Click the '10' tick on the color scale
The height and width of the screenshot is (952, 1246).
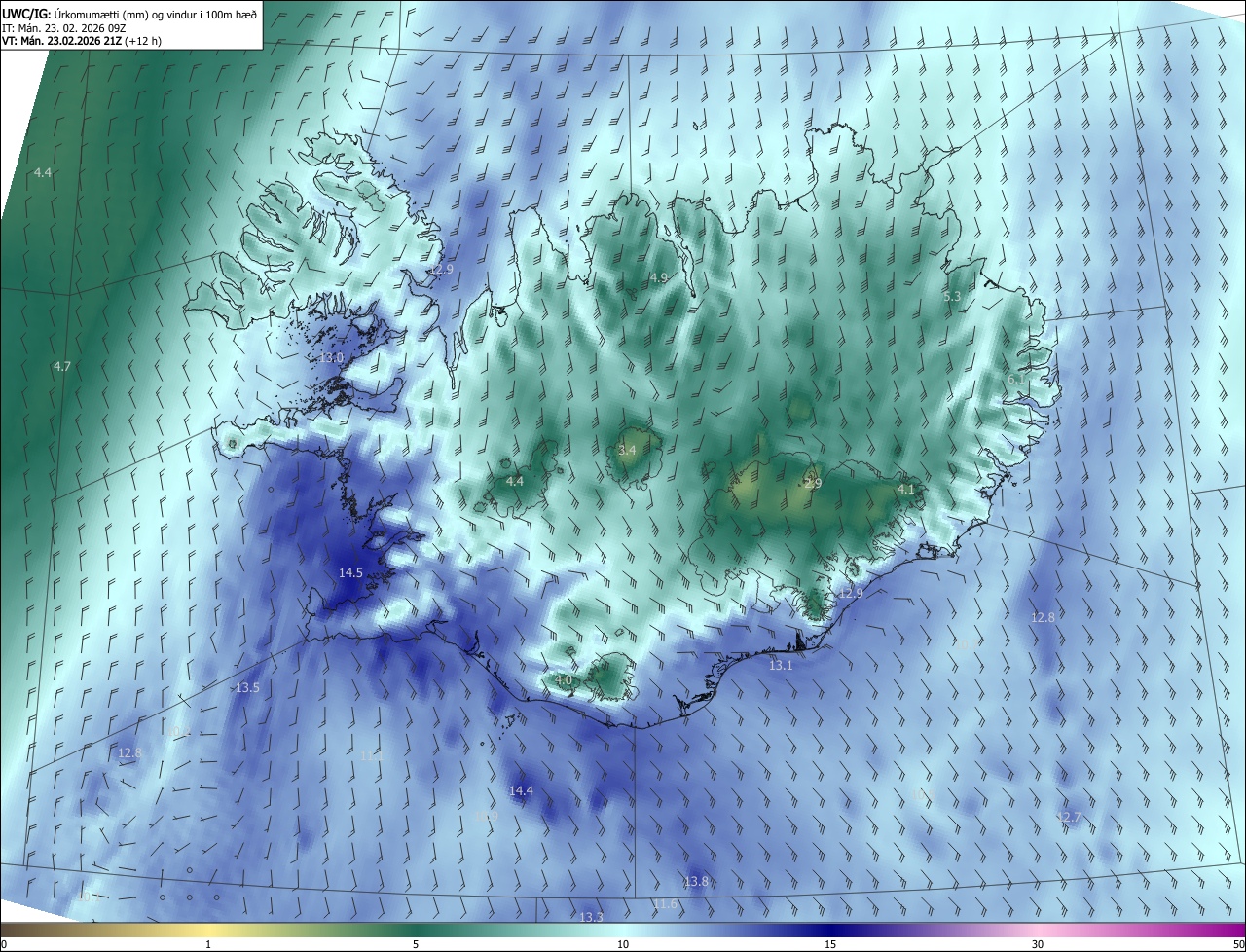(x=623, y=944)
